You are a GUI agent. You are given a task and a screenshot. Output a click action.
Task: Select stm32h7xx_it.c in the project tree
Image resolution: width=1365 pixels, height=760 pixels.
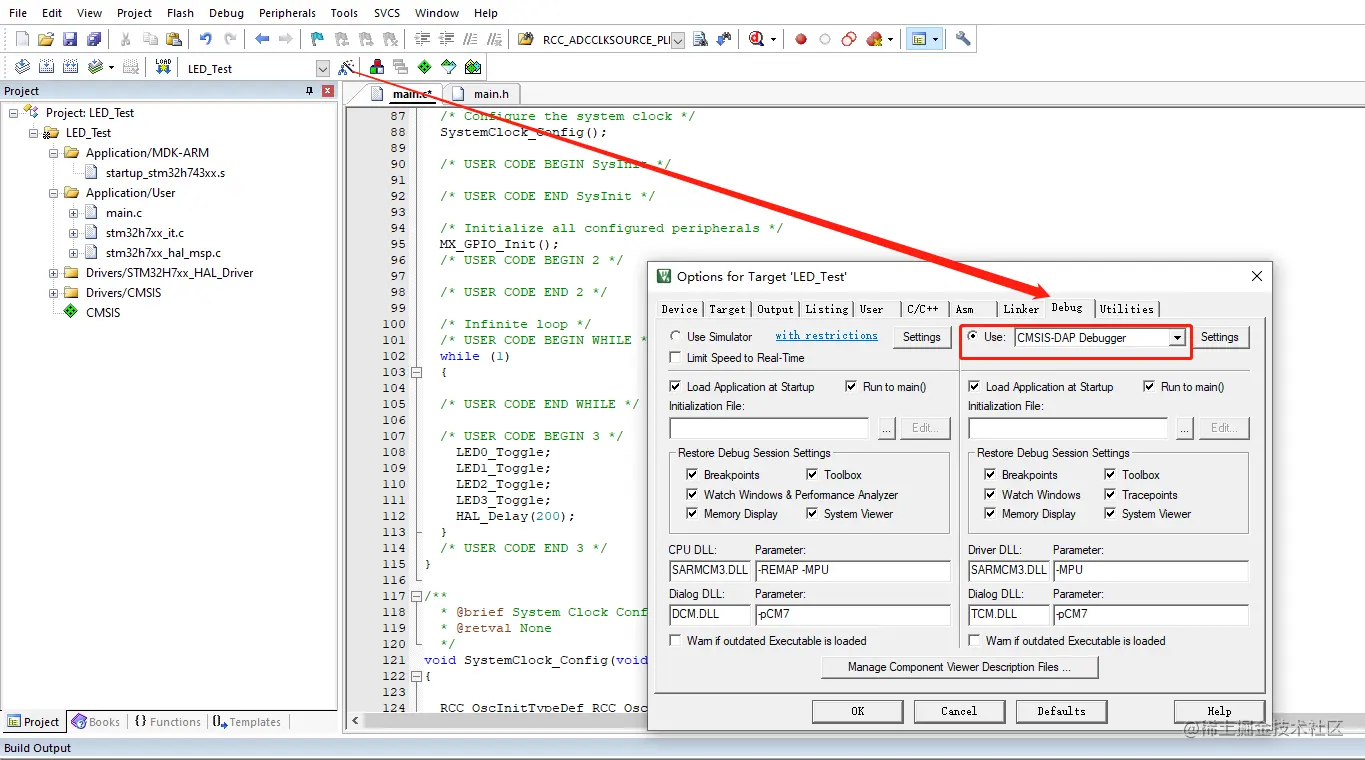tap(145, 233)
